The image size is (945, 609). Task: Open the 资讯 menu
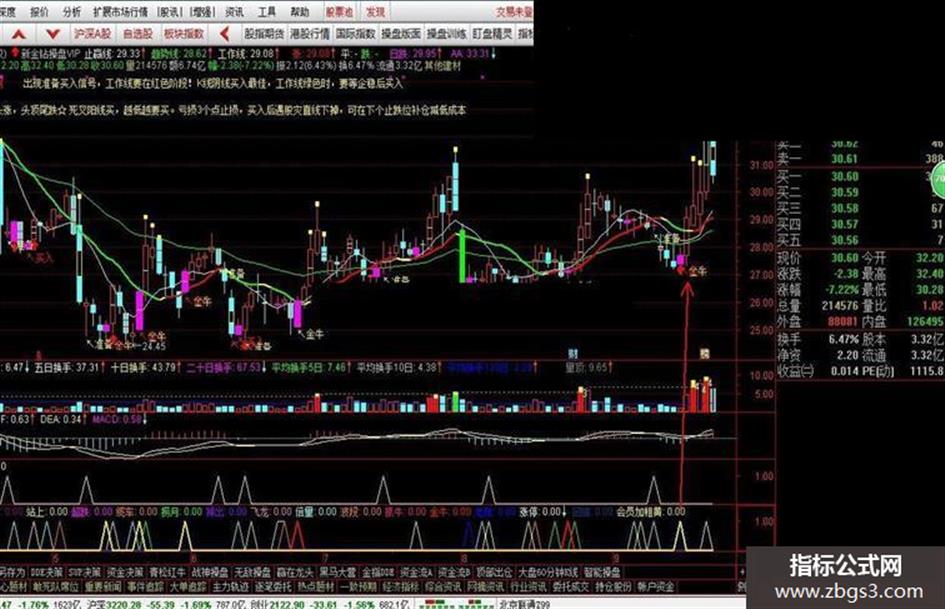234,11
